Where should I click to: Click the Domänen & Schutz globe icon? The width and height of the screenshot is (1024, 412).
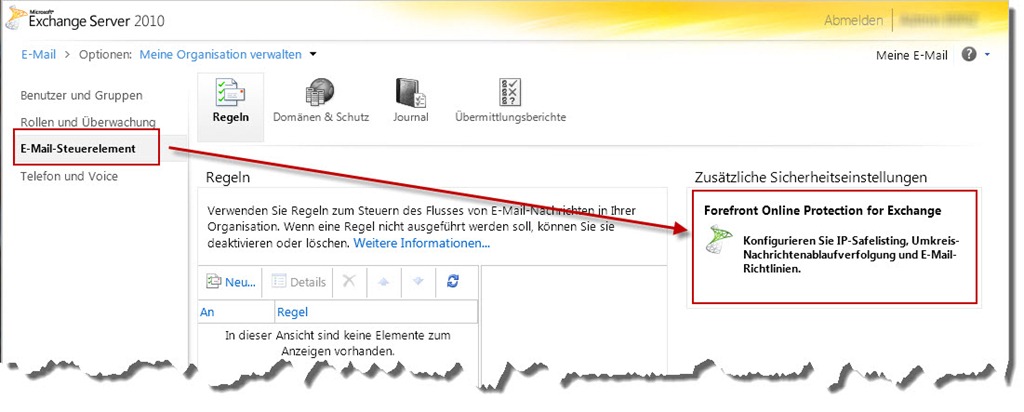tap(320, 92)
